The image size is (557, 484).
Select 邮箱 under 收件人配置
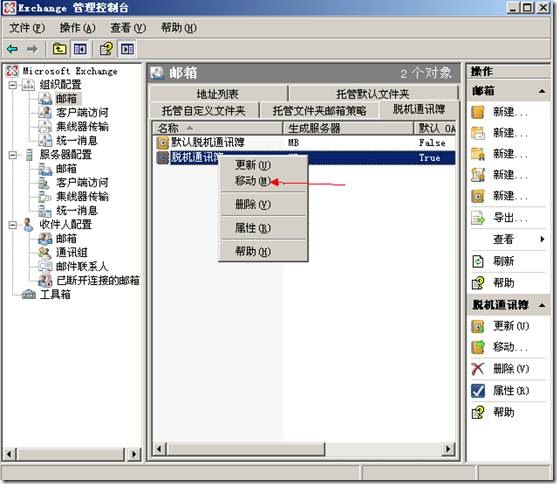pos(66,238)
